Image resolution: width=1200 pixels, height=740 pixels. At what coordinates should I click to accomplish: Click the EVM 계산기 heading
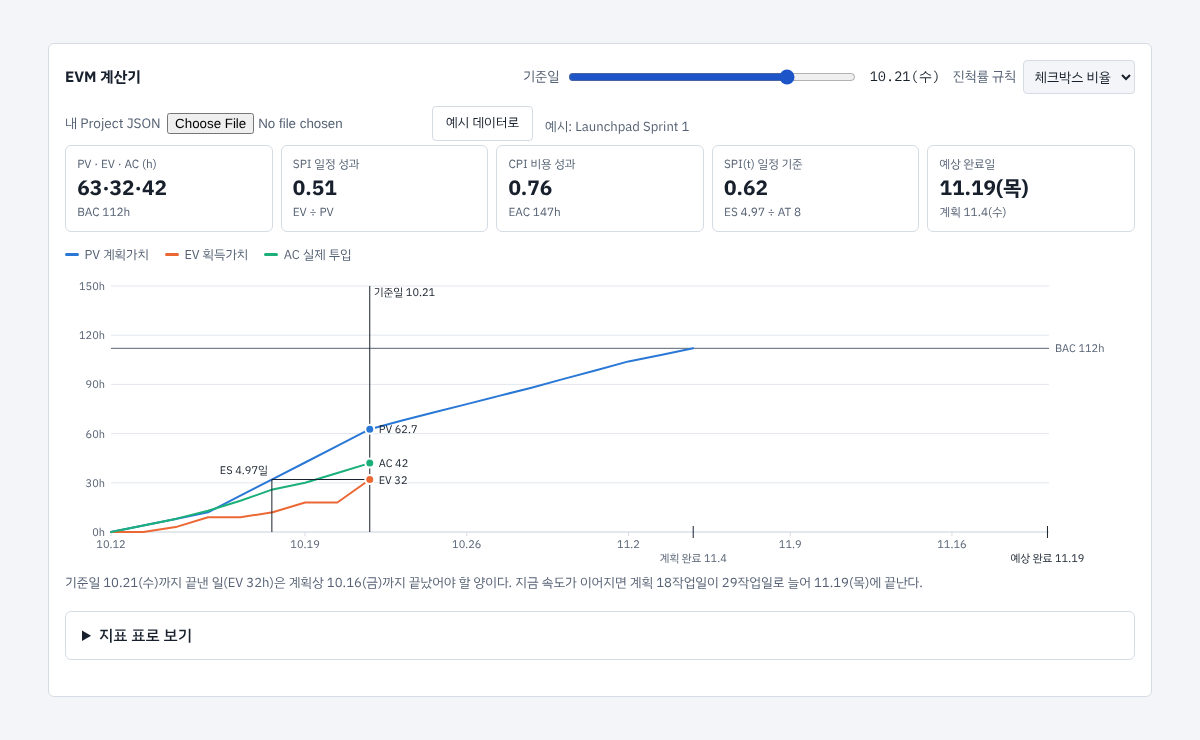pos(103,77)
